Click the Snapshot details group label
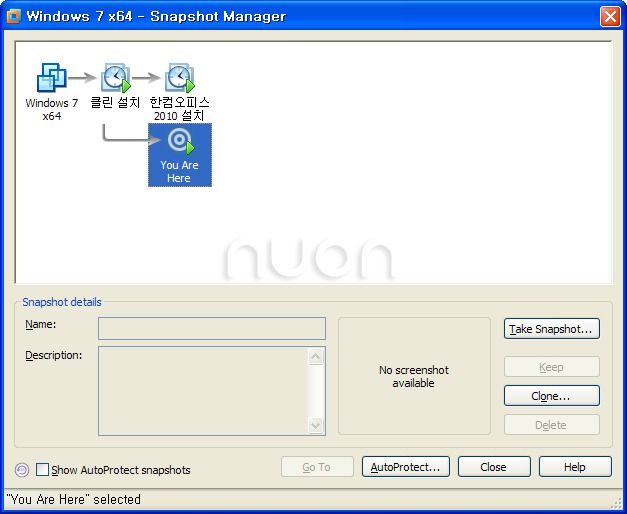The width and height of the screenshot is (627, 514). 62,302
